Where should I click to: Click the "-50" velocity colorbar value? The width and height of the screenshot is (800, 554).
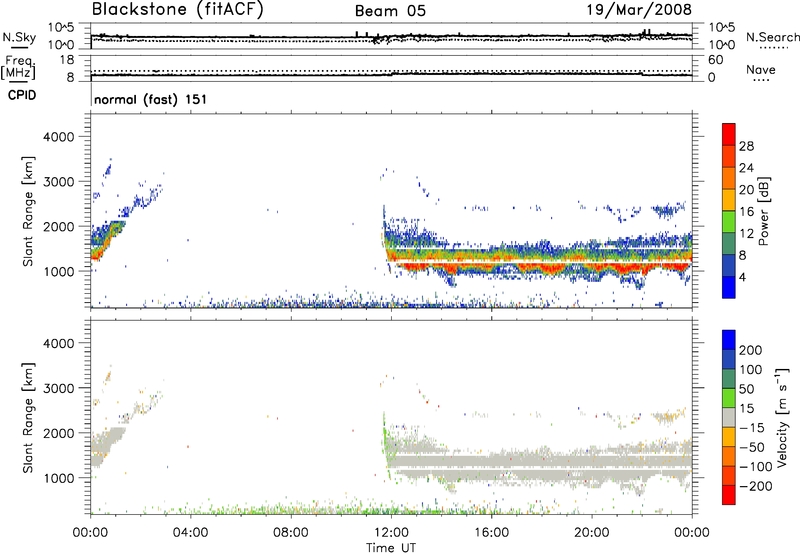tap(751, 447)
